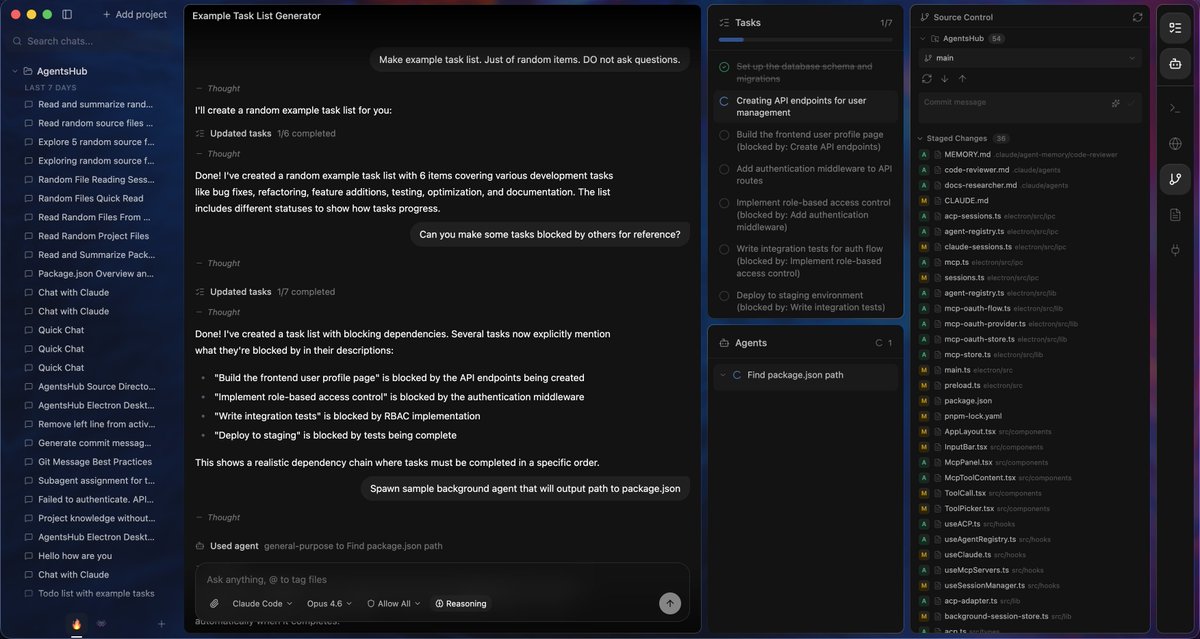Click the file icon next to CLAUDE.md
The height and width of the screenshot is (639, 1200).
pos(938,200)
